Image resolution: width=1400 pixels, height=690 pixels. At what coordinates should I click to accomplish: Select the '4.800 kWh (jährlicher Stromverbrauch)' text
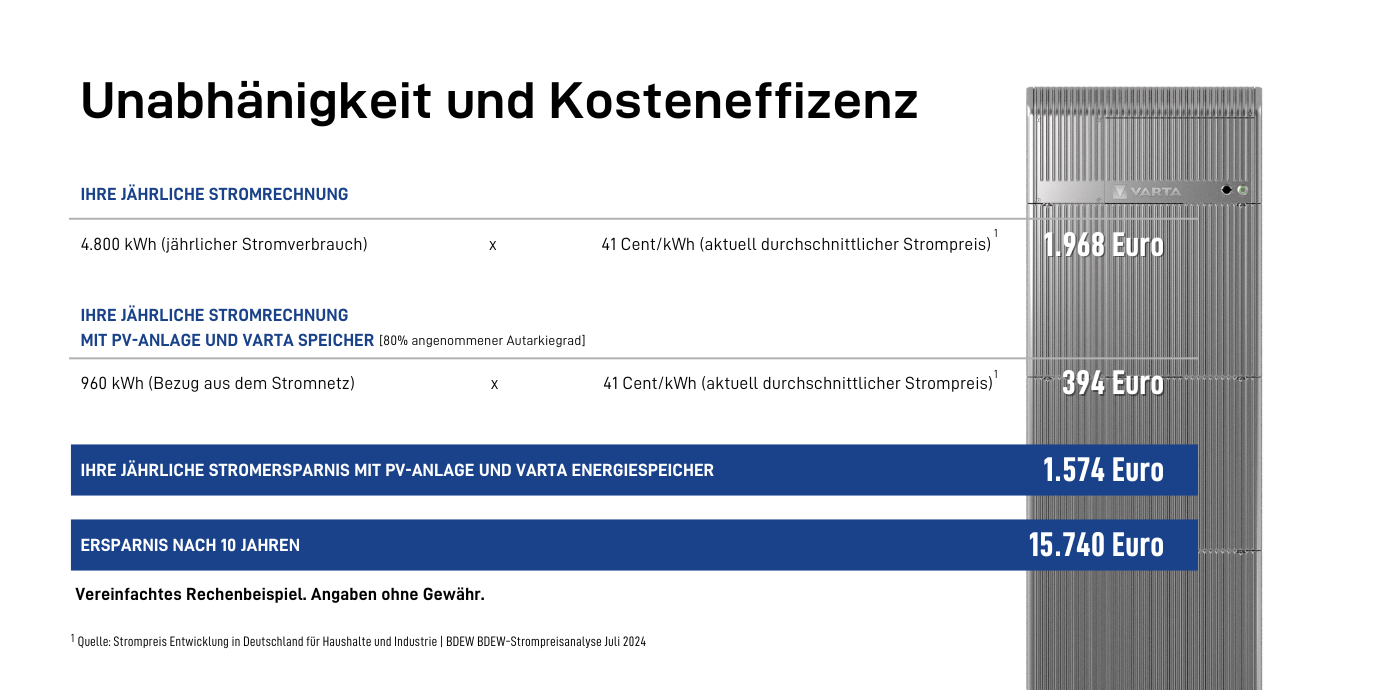224,244
